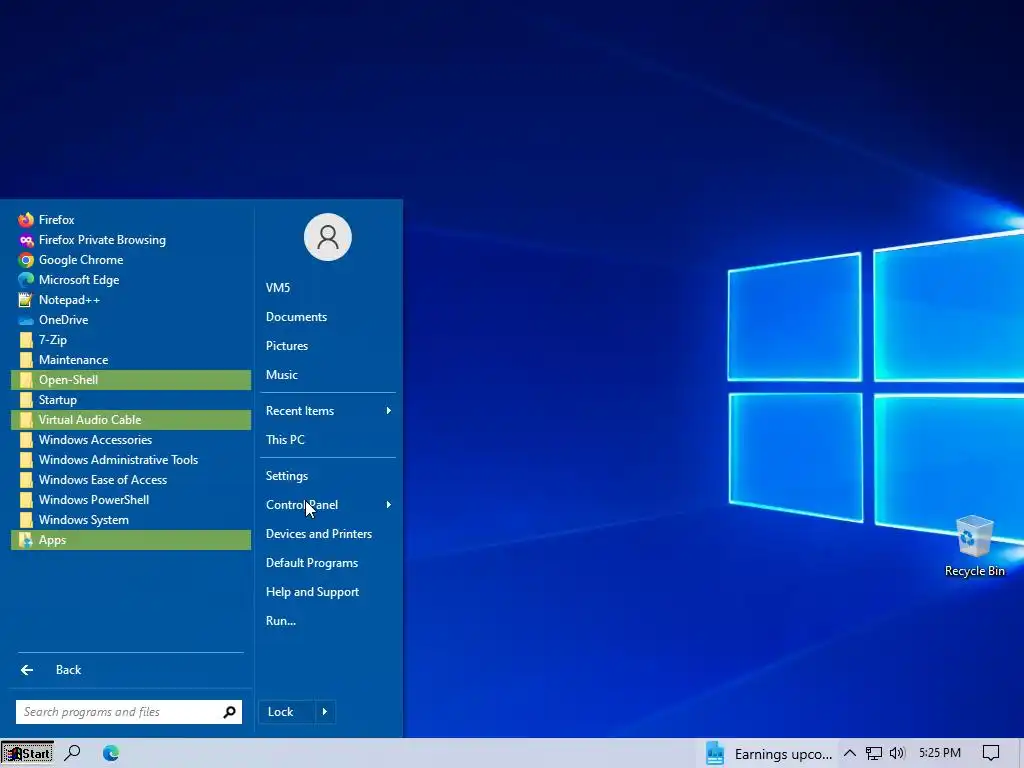Open taskbar search magnifier icon
The width and height of the screenshot is (1024, 768).
point(72,753)
